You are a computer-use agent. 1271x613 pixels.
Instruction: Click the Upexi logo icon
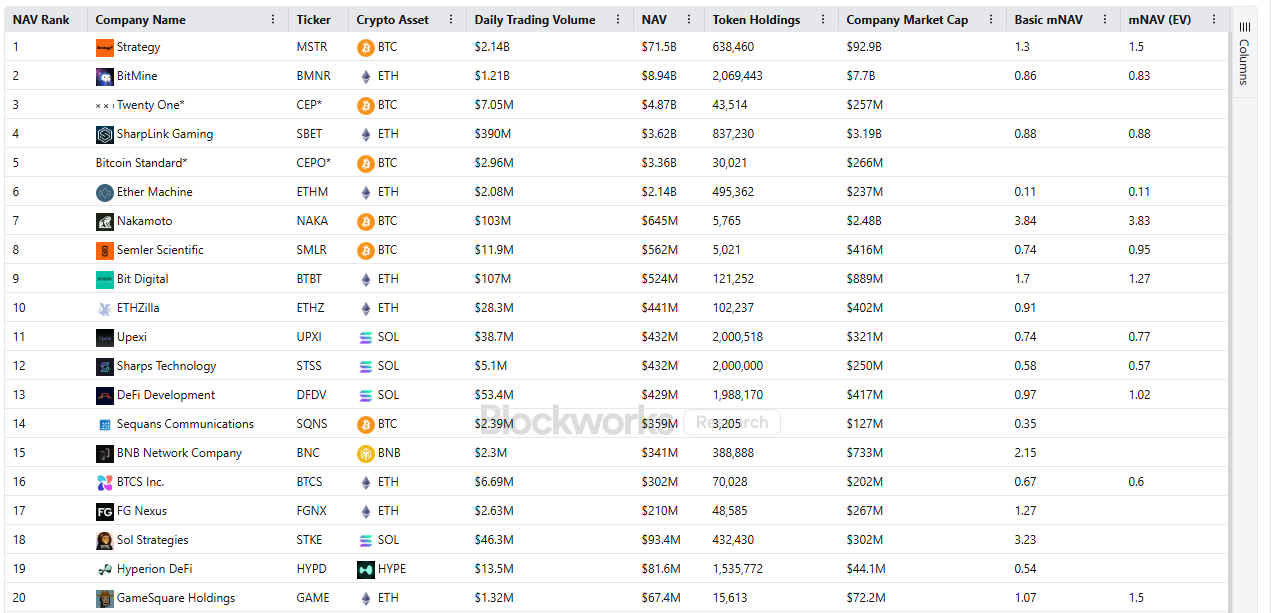pos(105,337)
